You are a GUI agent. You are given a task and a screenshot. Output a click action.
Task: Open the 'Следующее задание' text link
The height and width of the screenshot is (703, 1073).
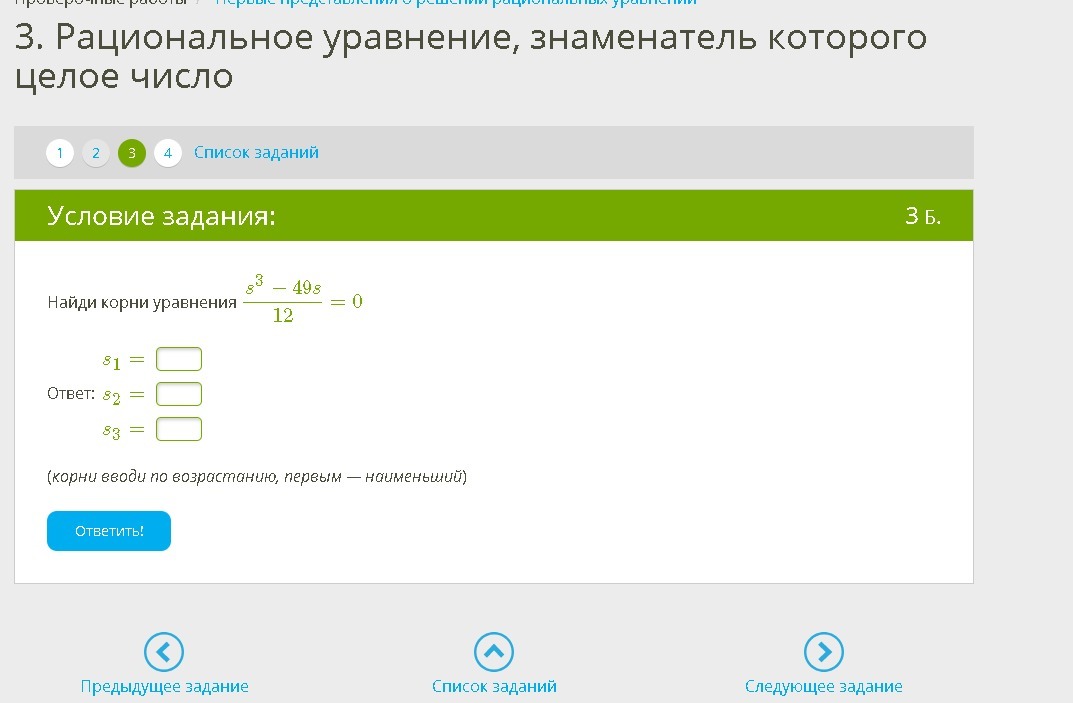[x=823, y=686]
